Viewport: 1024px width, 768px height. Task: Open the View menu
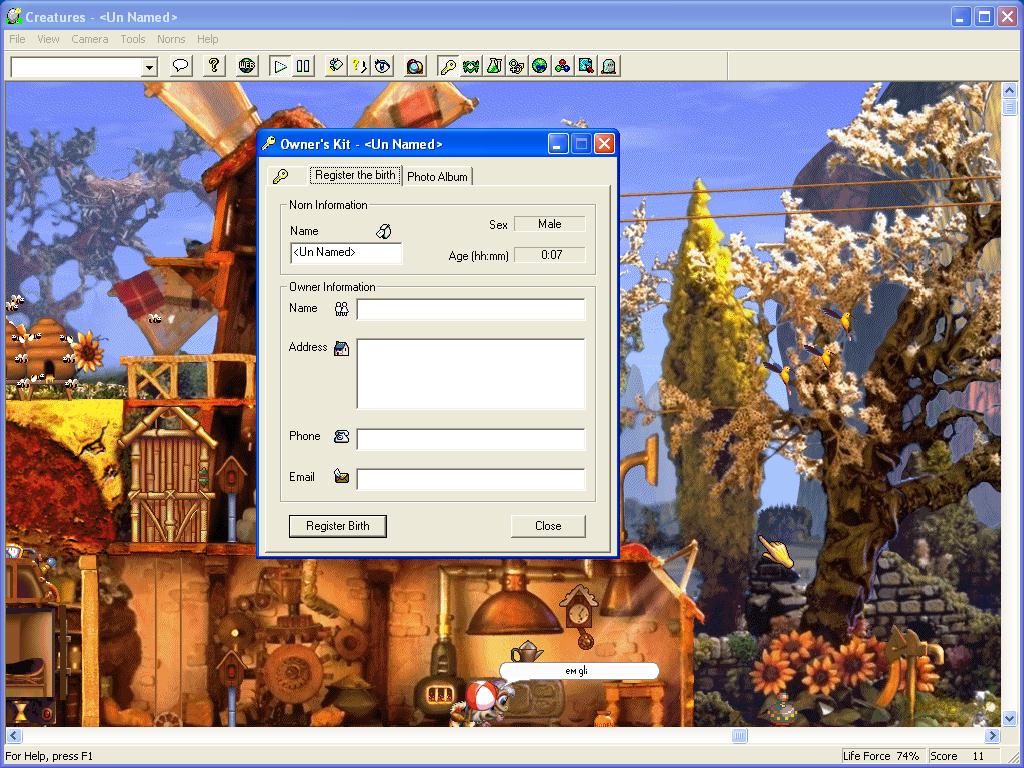click(x=48, y=39)
